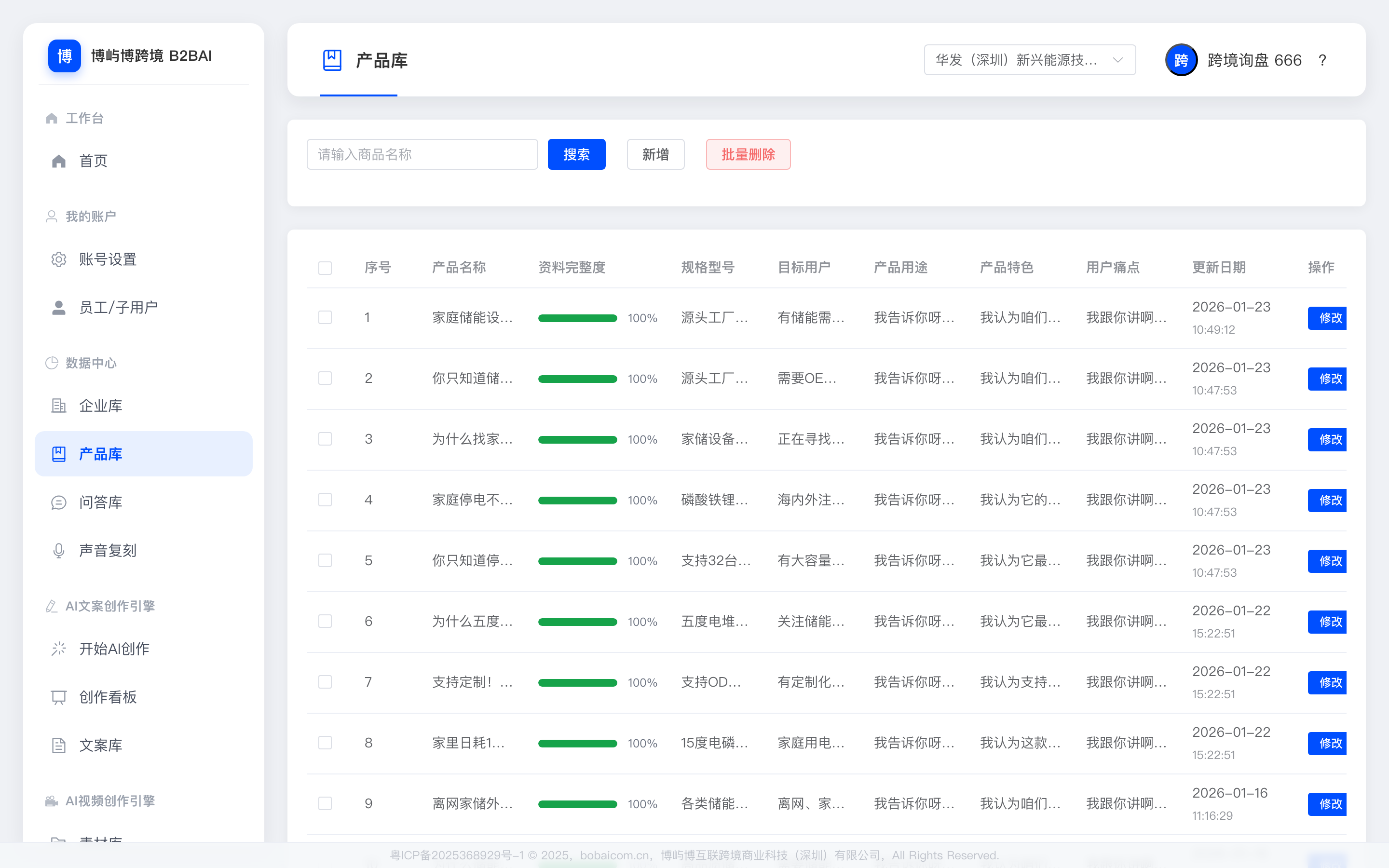Screen dimensions: 1389x868
Task: Click product name 支持定制！ in row 7
Action: pos(472,682)
